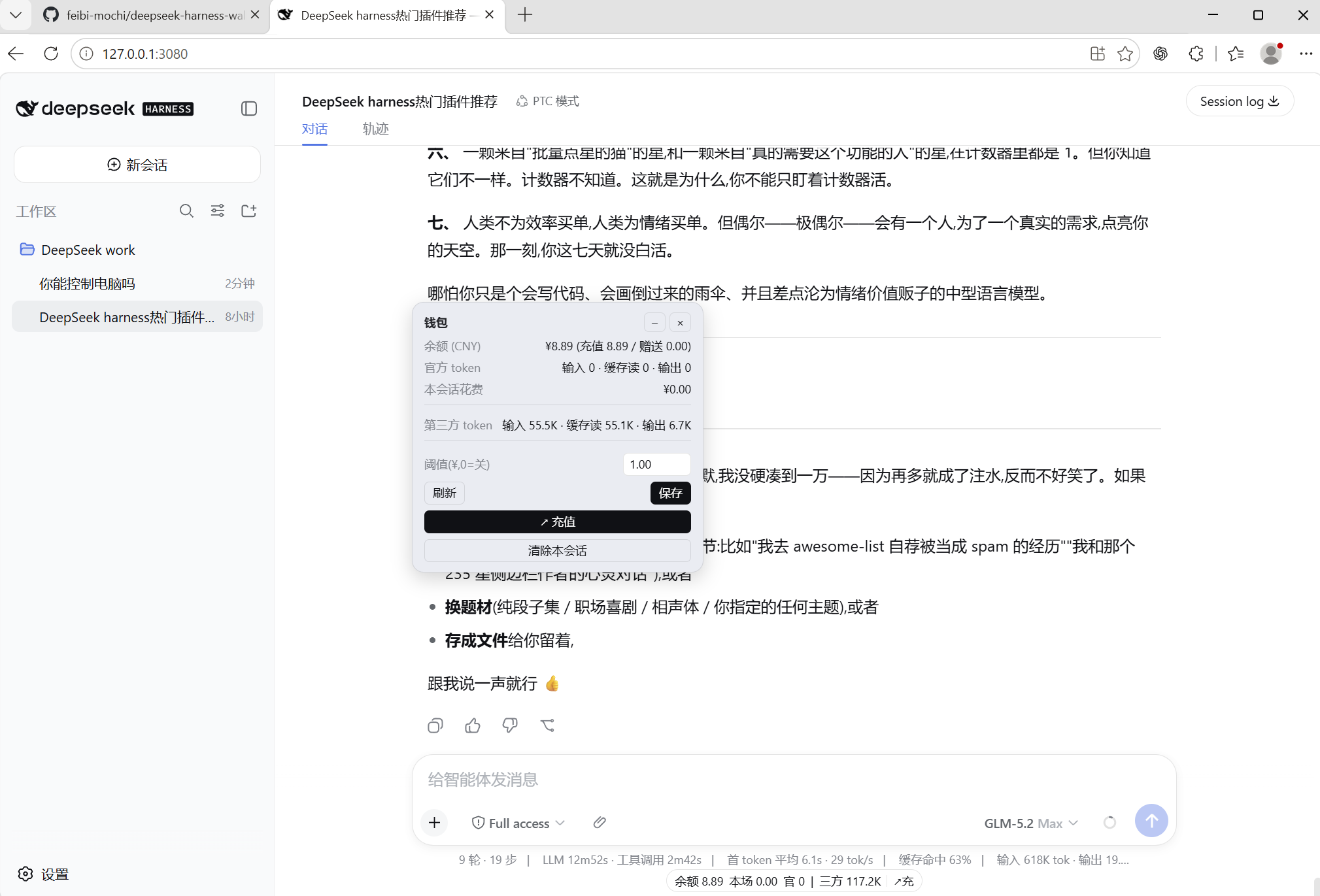Open DeepSeek harness热门插件 sidebar conversation
Viewport: 1320px width, 896px height.
(137, 317)
